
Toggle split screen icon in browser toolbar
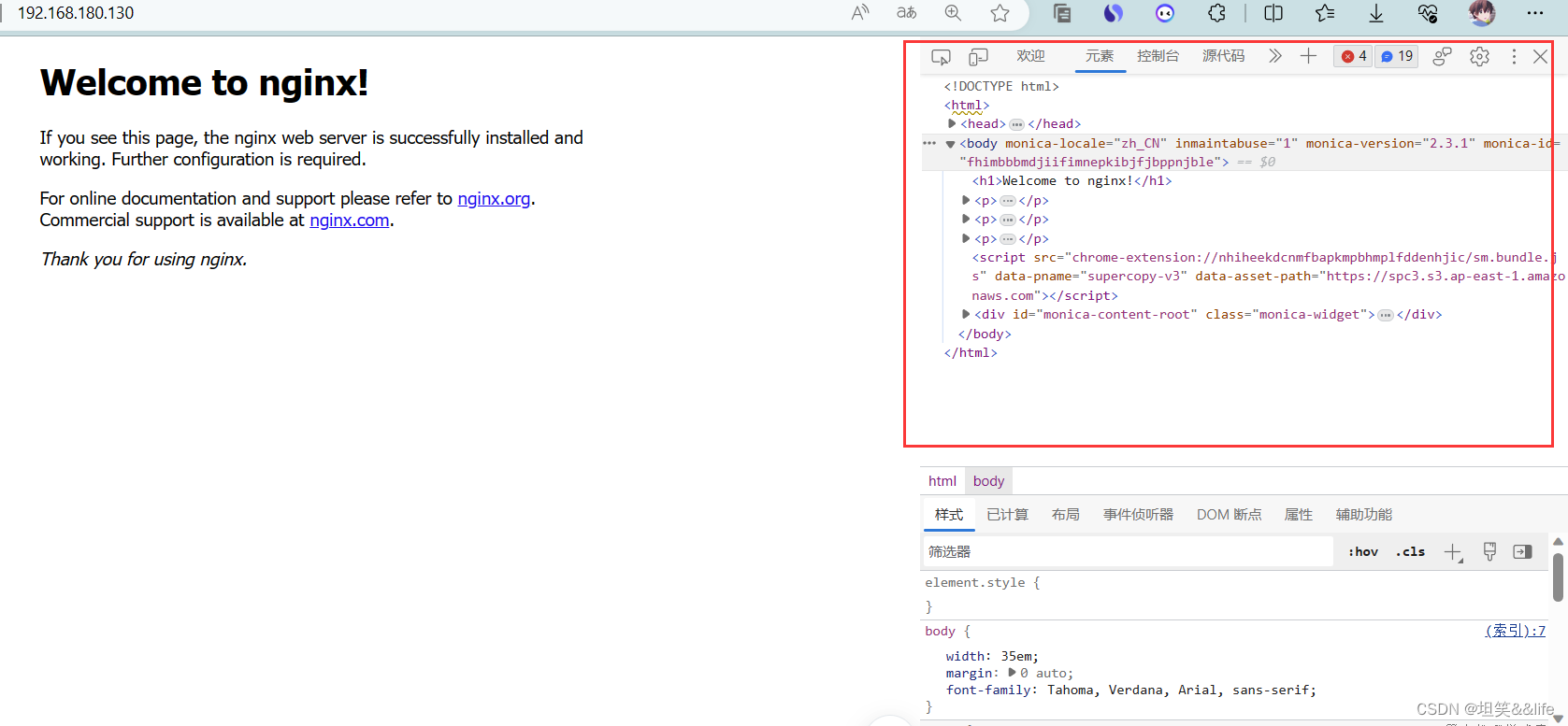point(1273,13)
